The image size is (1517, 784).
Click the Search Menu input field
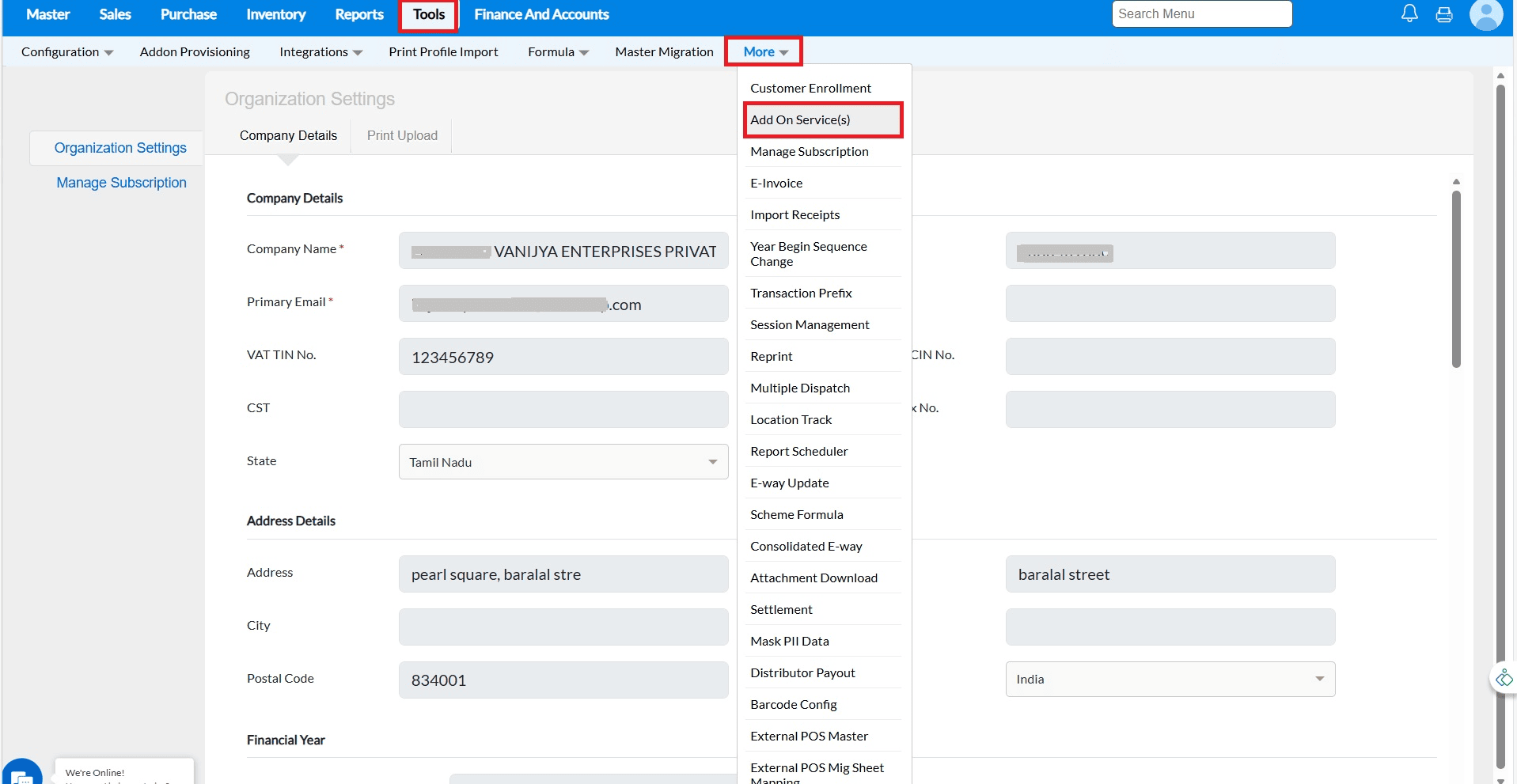(1201, 14)
